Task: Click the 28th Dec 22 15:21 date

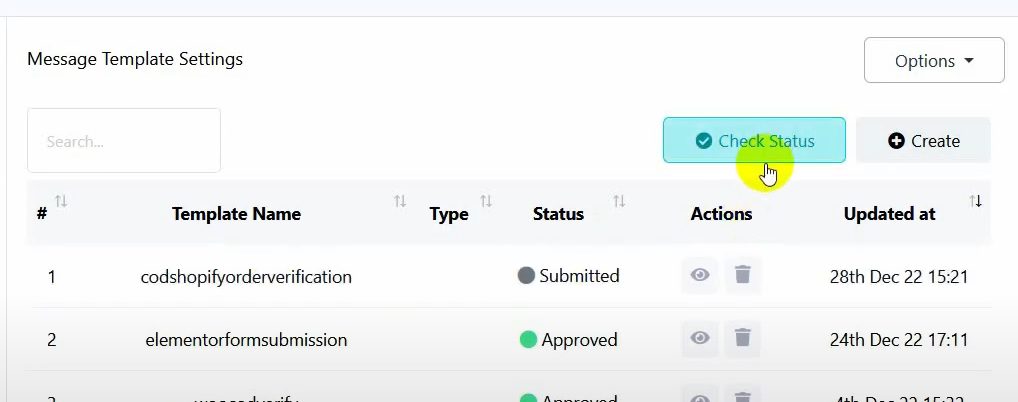Action: click(899, 277)
